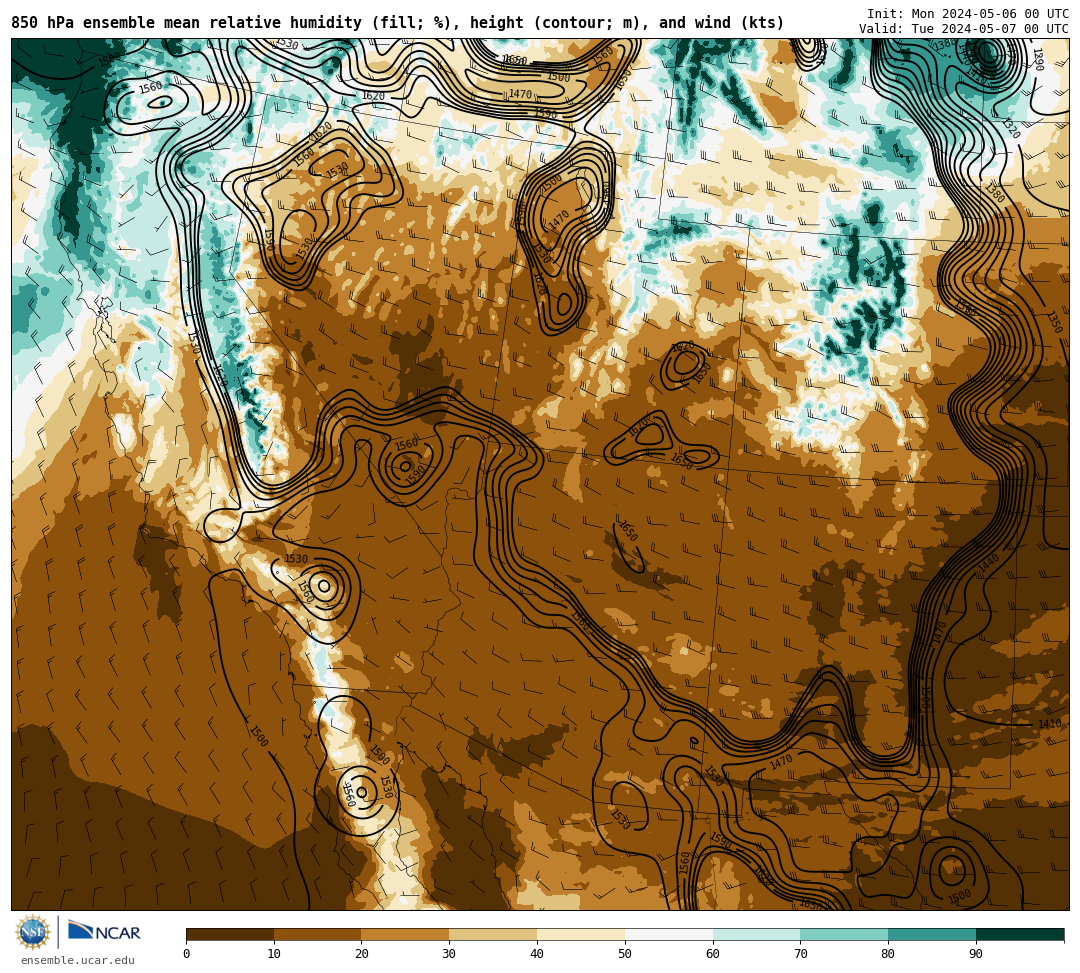Click the 50-60 white colorbar segment

tap(669, 934)
